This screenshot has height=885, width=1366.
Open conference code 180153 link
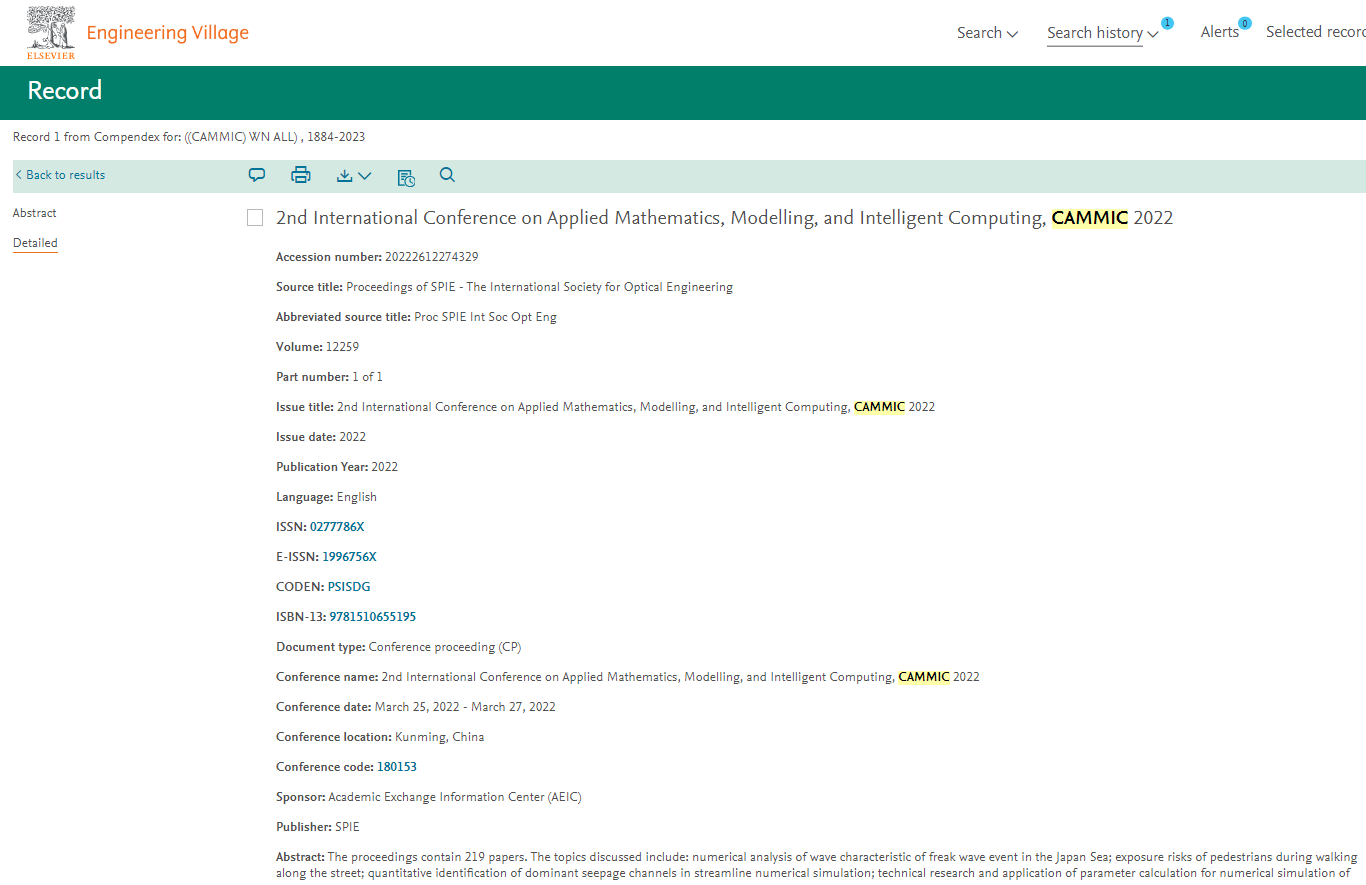(x=397, y=767)
